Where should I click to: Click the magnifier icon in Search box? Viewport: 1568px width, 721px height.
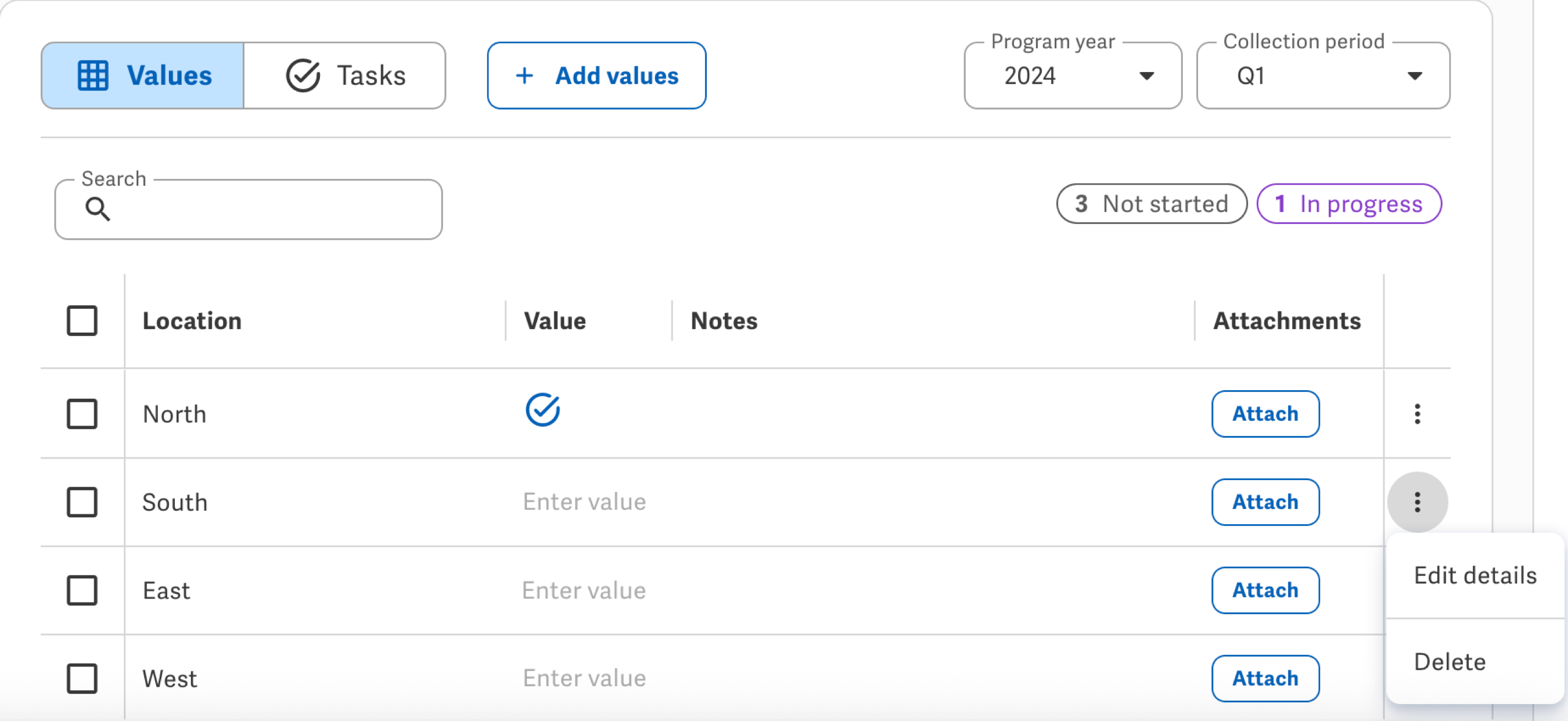click(x=98, y=208)
